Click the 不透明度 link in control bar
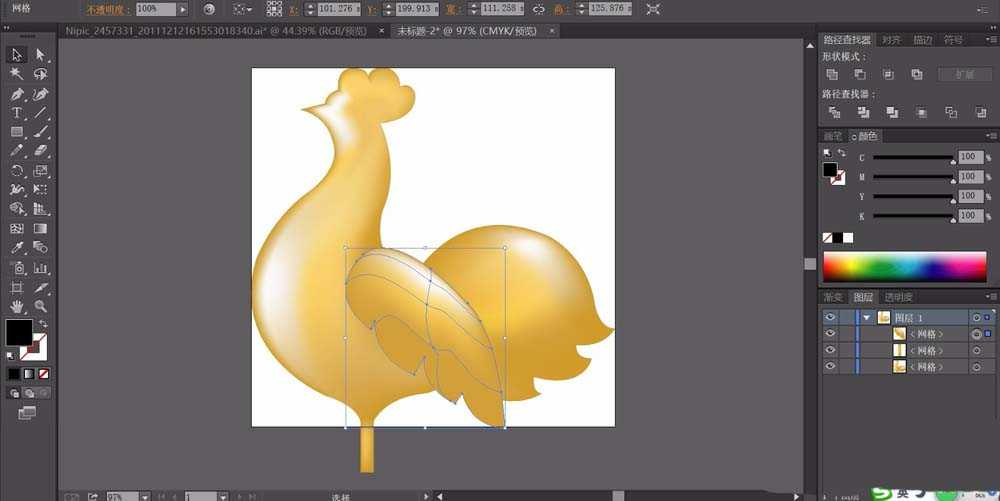The image size is (1000, 501). pyautogui.click(x=106, y=9)
